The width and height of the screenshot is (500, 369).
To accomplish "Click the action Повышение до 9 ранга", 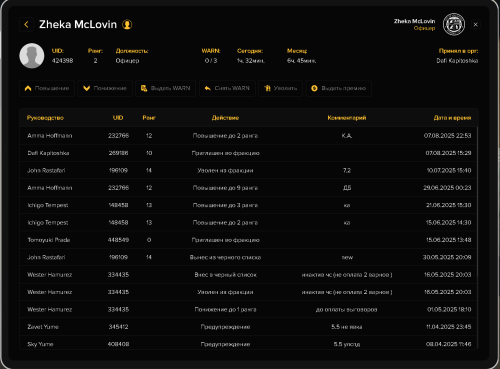I will click(x=225, y=188).
